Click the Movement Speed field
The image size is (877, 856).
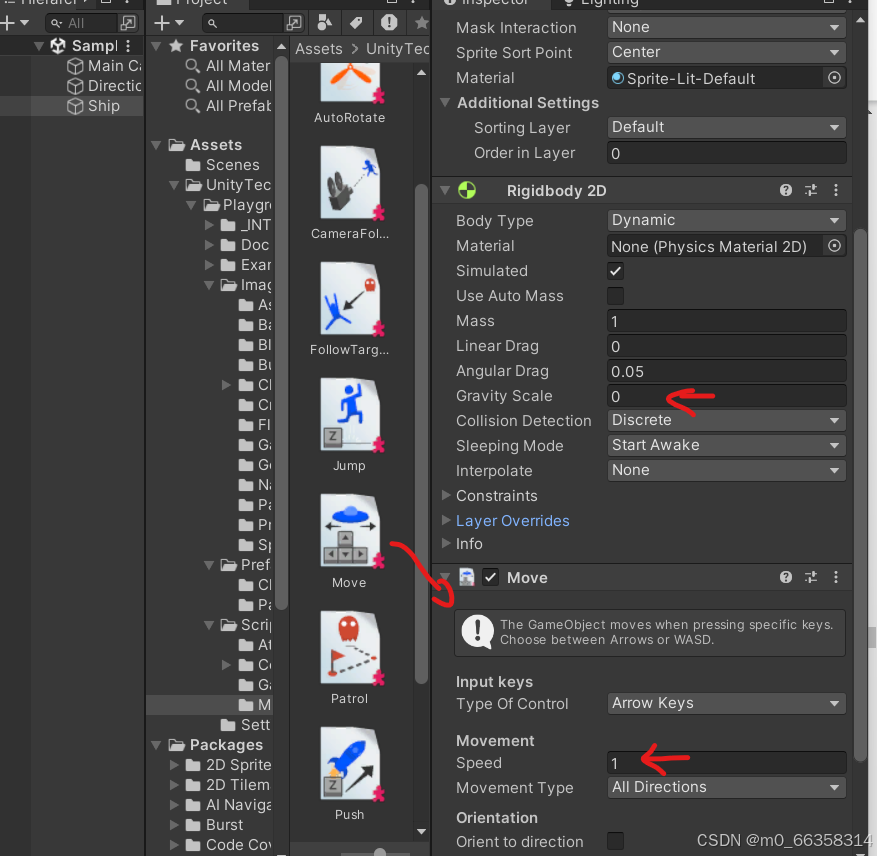tap(727, 763)
